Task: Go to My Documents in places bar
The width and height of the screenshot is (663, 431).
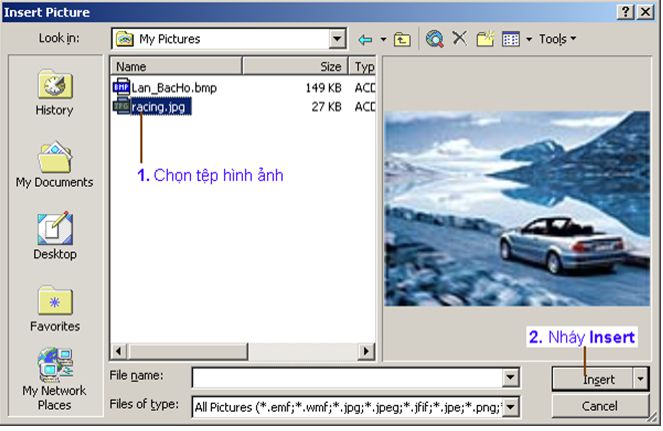Action: (x=54, y=165)
